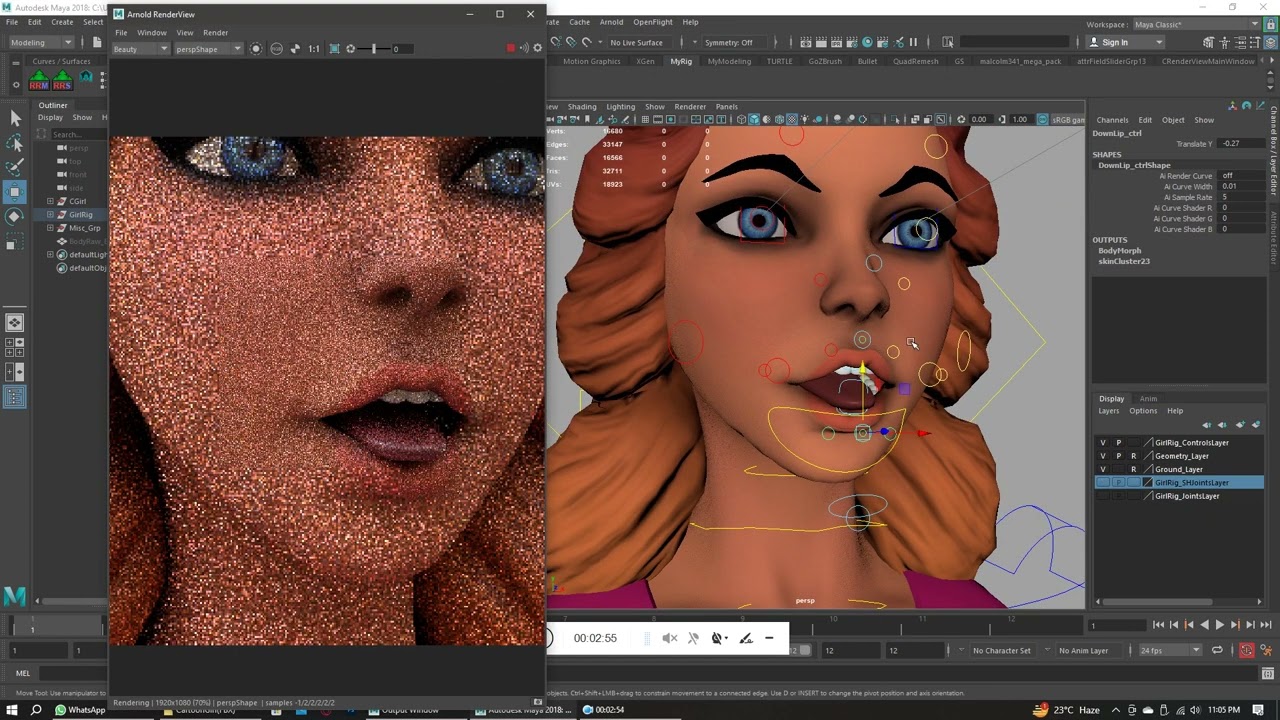Click the pause IPR icon on status line

[913, 42]
